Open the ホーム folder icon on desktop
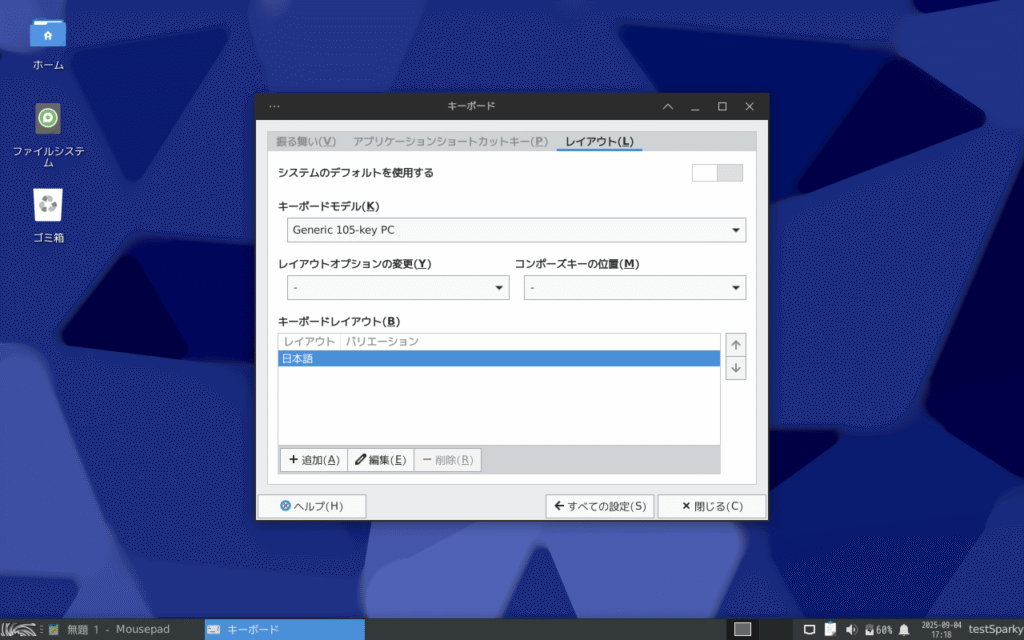 (x=47, y=35)
